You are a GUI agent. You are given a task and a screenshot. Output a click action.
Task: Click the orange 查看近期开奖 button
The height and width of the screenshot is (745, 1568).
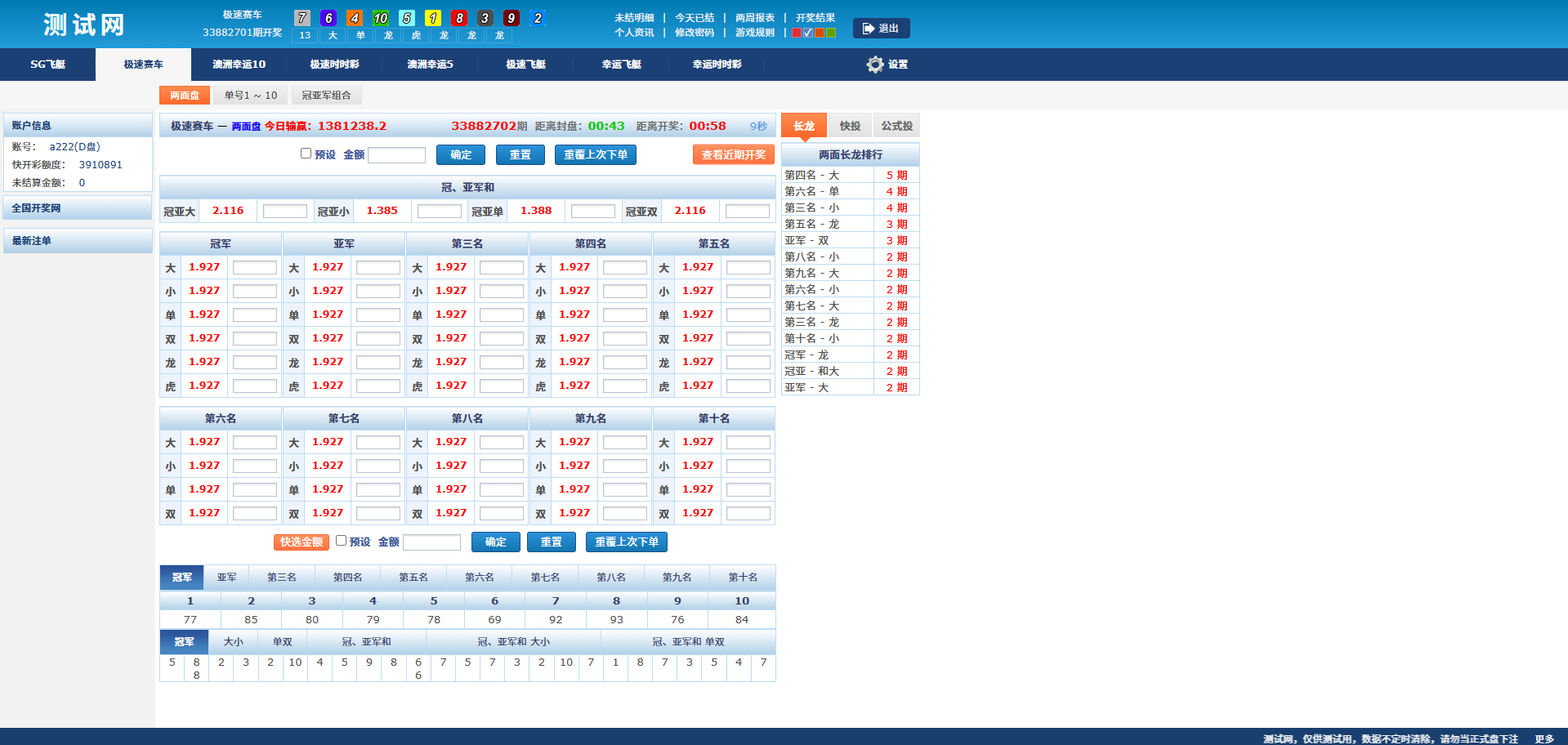[733, 154]
